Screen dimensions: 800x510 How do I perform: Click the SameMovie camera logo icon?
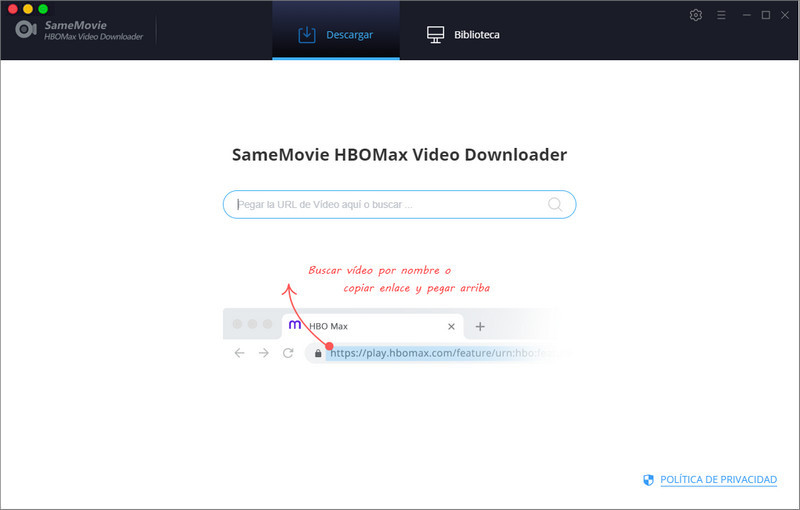pos(26,30)
